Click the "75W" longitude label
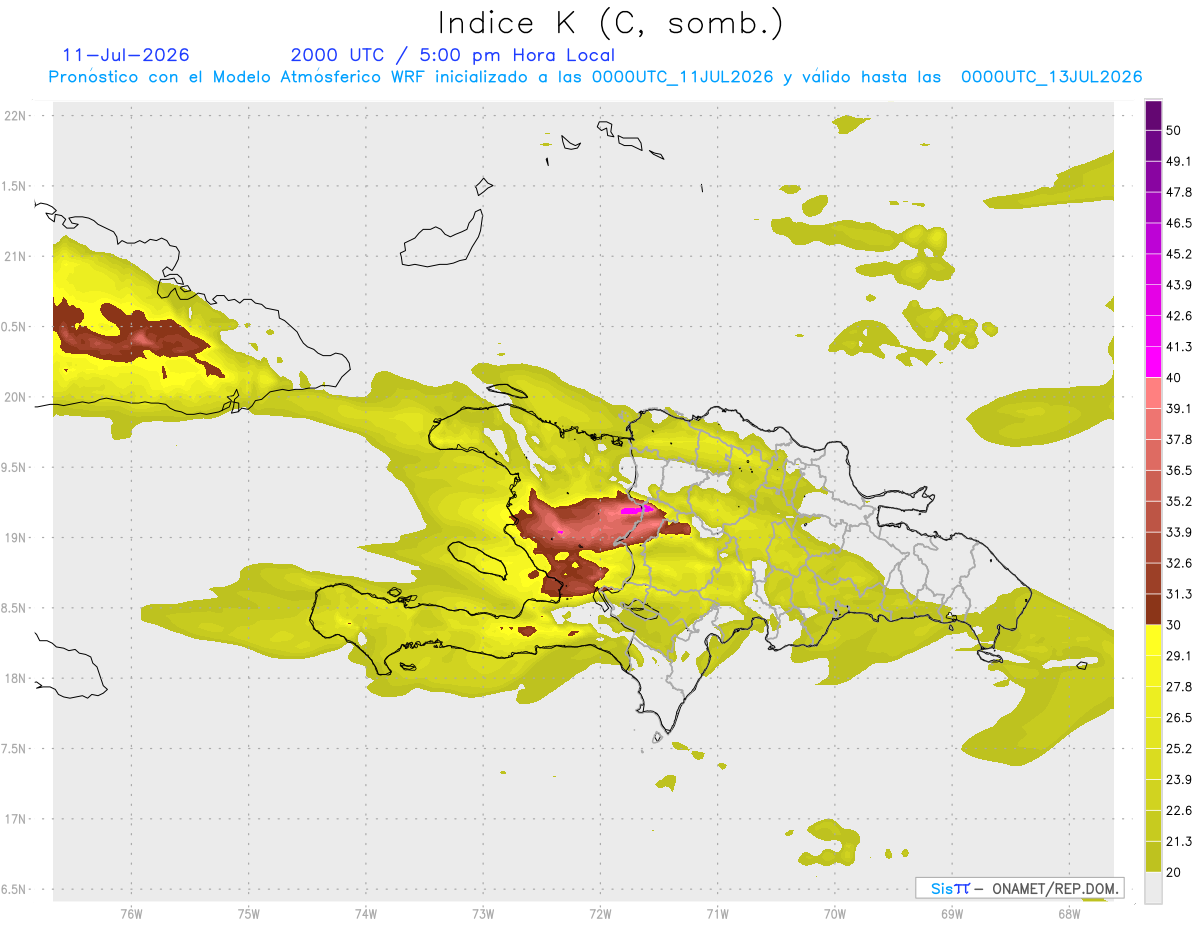 (249, 914)
